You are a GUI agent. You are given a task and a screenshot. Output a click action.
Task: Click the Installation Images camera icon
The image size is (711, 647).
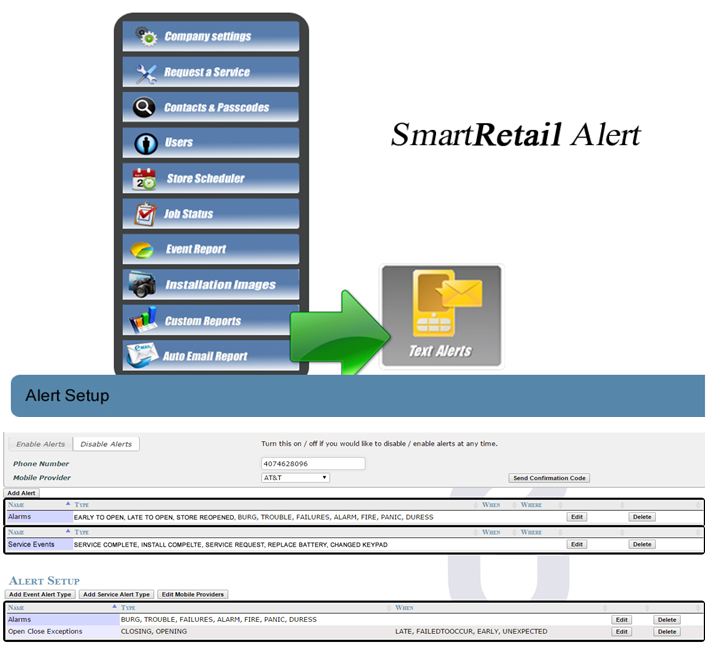[142, 285]
